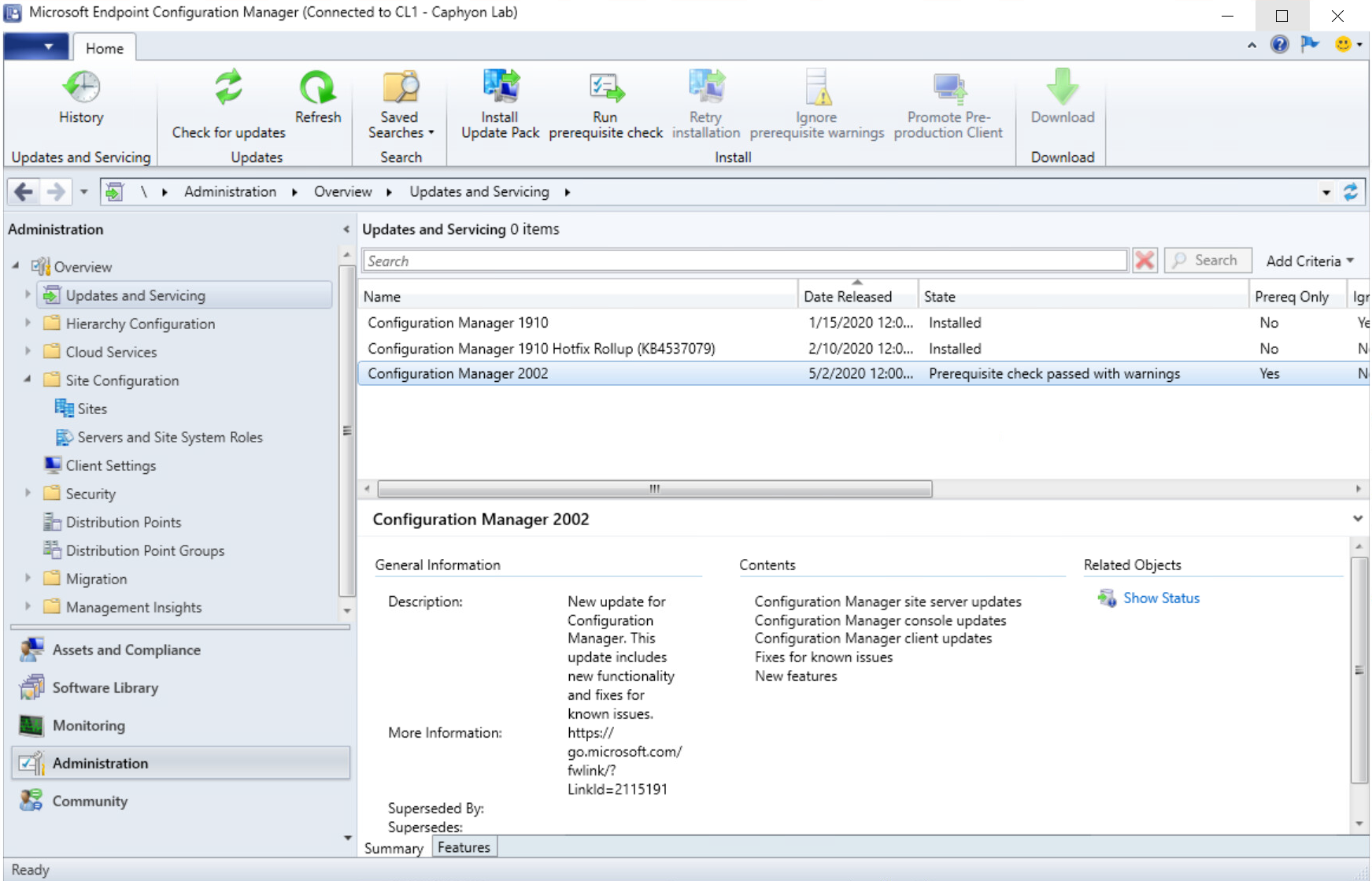Click the details pane vertical scrollbar
Viewport: 1372px width, 881px height.
(x=1359, y=669)
